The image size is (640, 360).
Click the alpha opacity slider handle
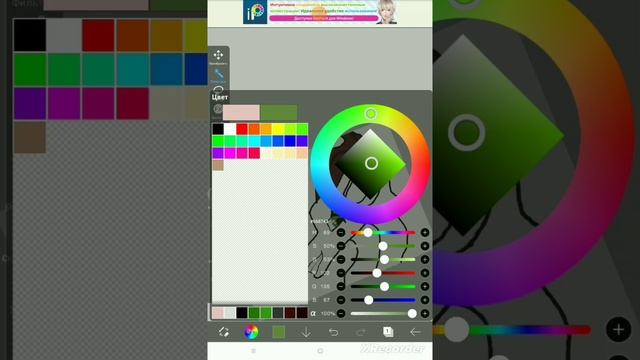pos(412,313)
